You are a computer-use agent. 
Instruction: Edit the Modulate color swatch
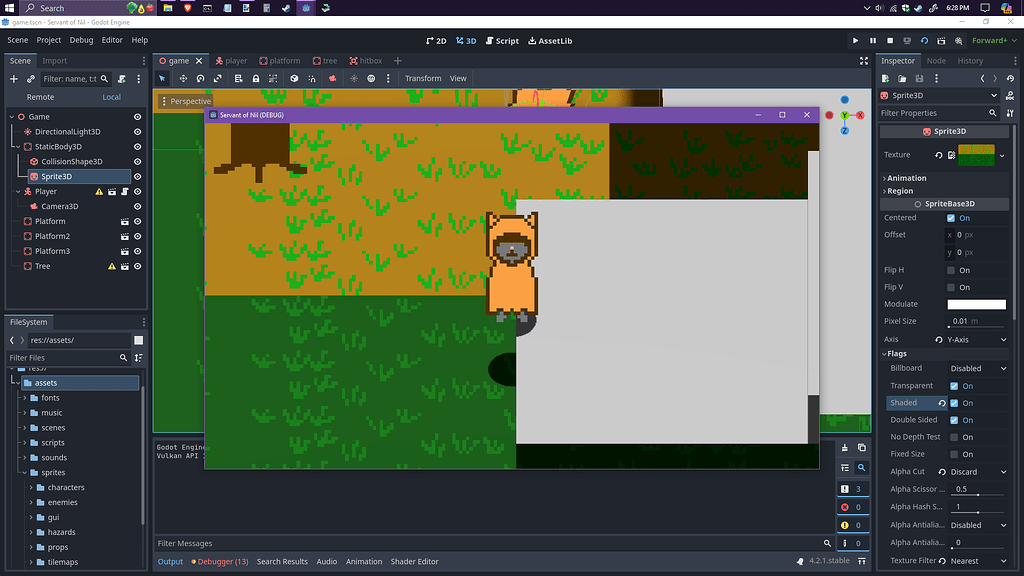click(975, 304)
